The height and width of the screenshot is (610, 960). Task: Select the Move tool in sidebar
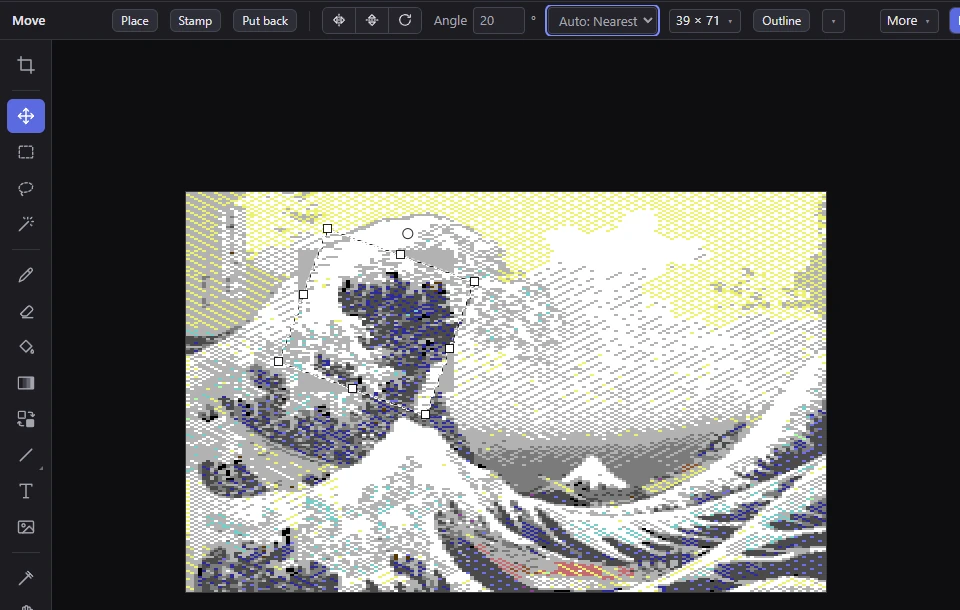coord(26,116)
